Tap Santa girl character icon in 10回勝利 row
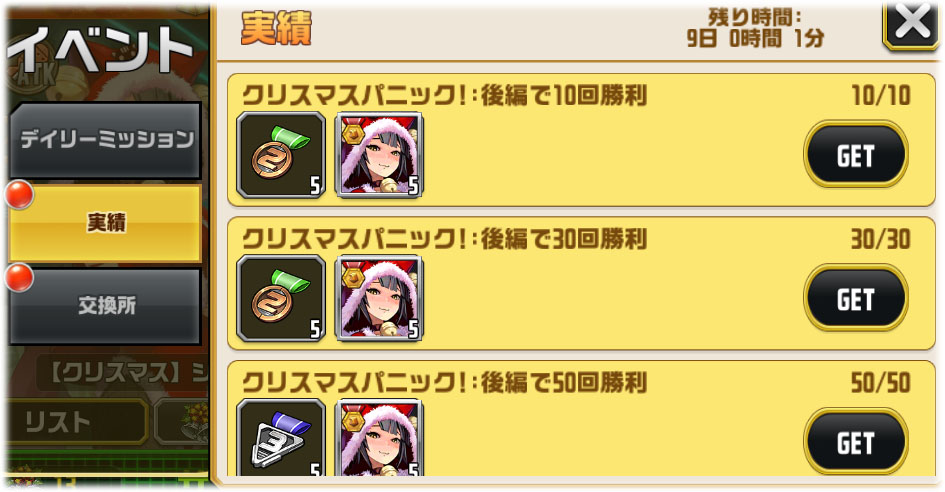Viewport: 945px width, 492px height. click(x=379, y=155)
